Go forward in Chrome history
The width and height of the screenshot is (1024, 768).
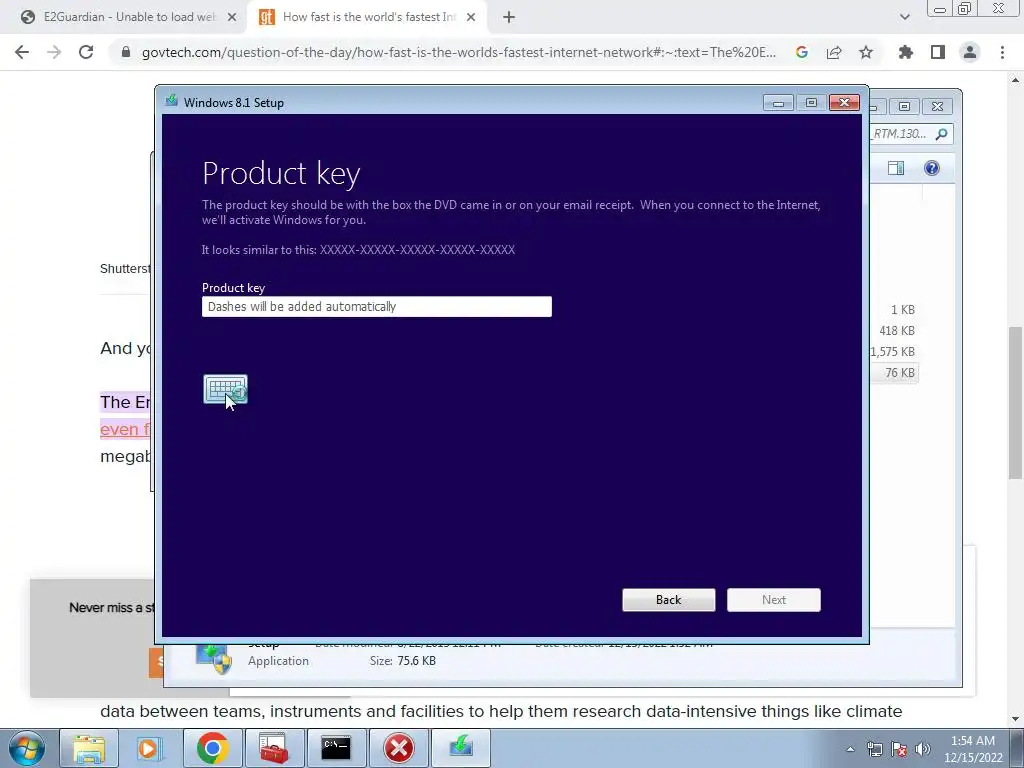click(54, 52)
